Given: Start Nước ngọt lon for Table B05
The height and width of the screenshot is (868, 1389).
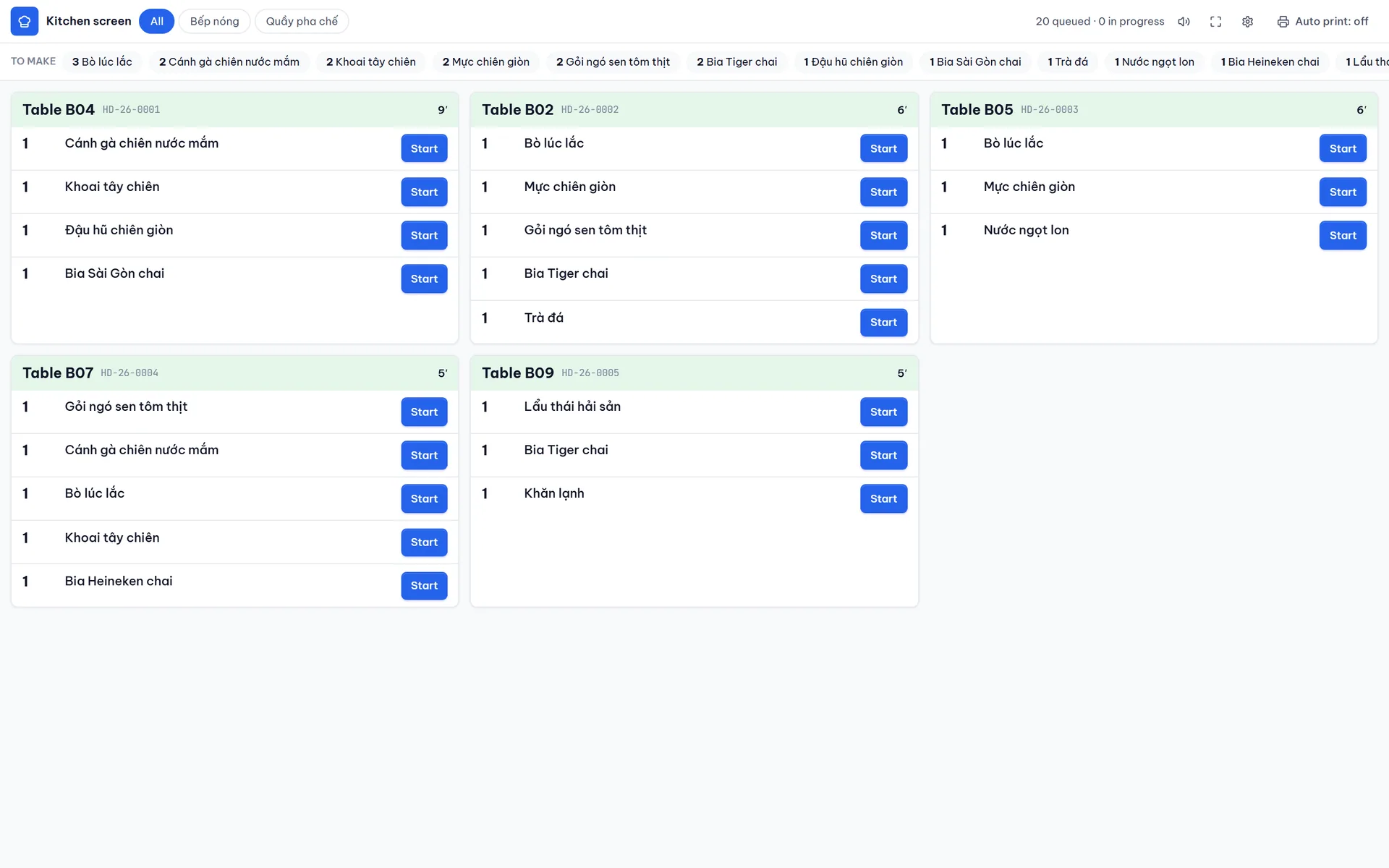Looking at the screenshot, I should click(x=1343, y=235).
